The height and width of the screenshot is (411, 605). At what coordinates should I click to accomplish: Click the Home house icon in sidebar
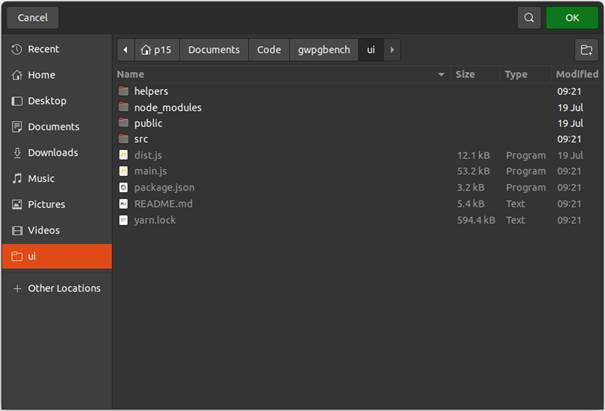tap(17, 75)
